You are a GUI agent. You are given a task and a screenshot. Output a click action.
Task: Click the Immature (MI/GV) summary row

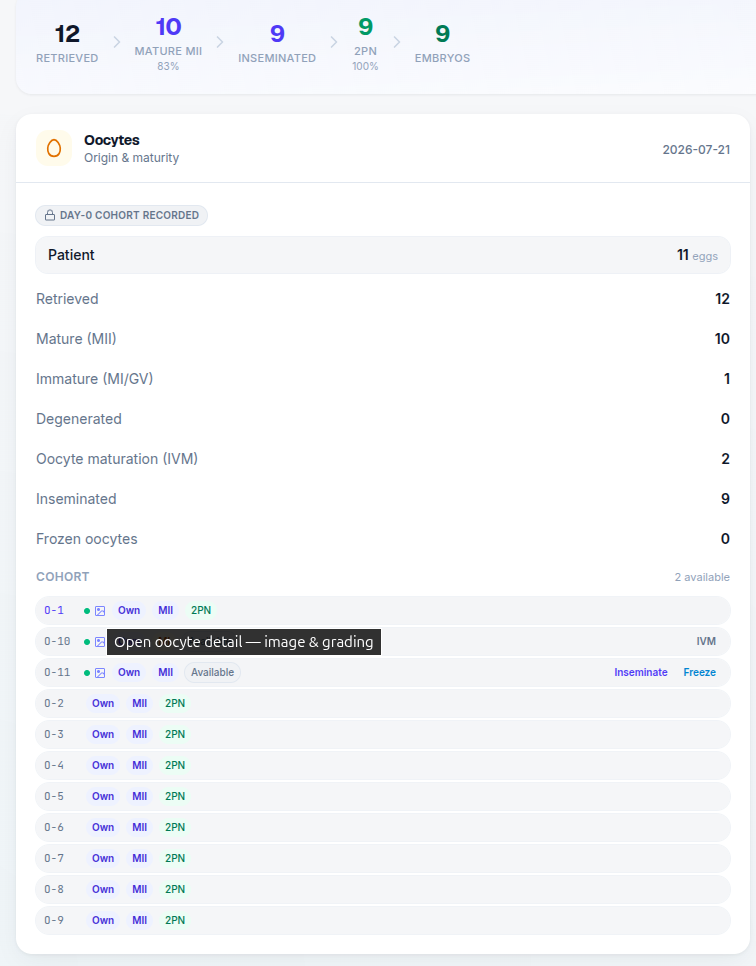(383, 379)
